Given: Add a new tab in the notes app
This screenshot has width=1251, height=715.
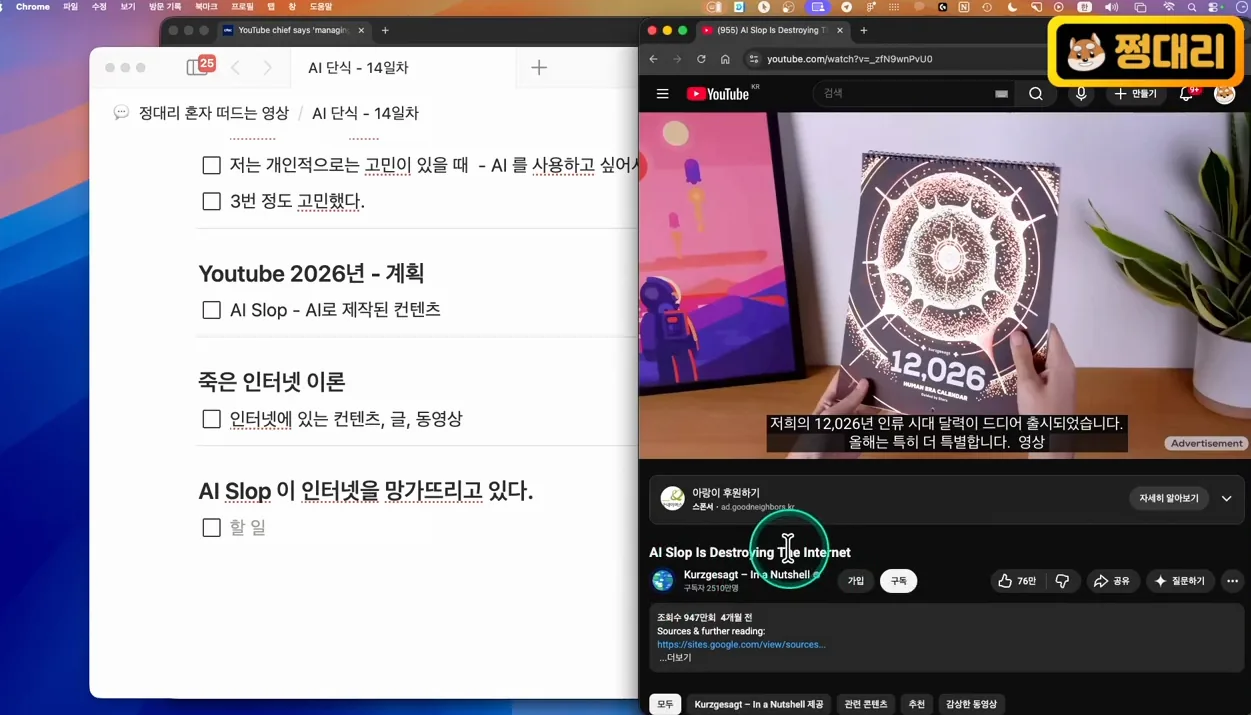Looking at the screenshot, I should (539, 68).
